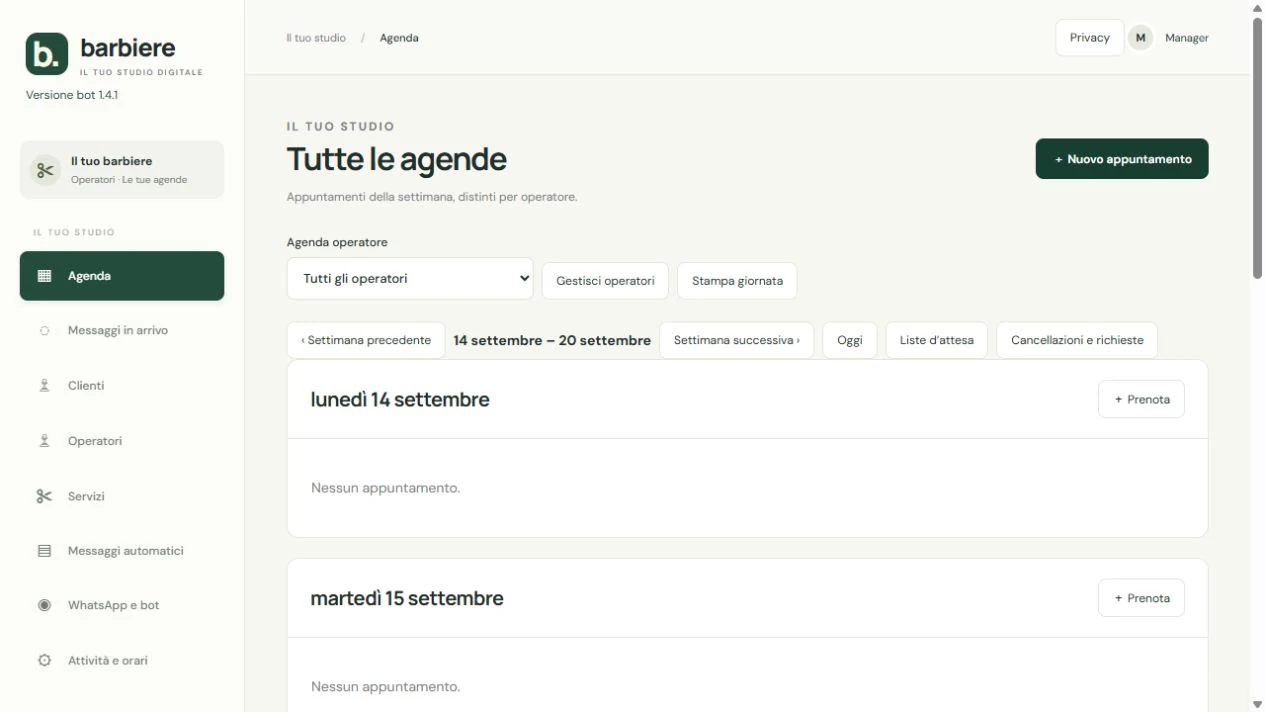1265x712 pixels.
Task: Click the Manager user label
Action: (1187, 38)
